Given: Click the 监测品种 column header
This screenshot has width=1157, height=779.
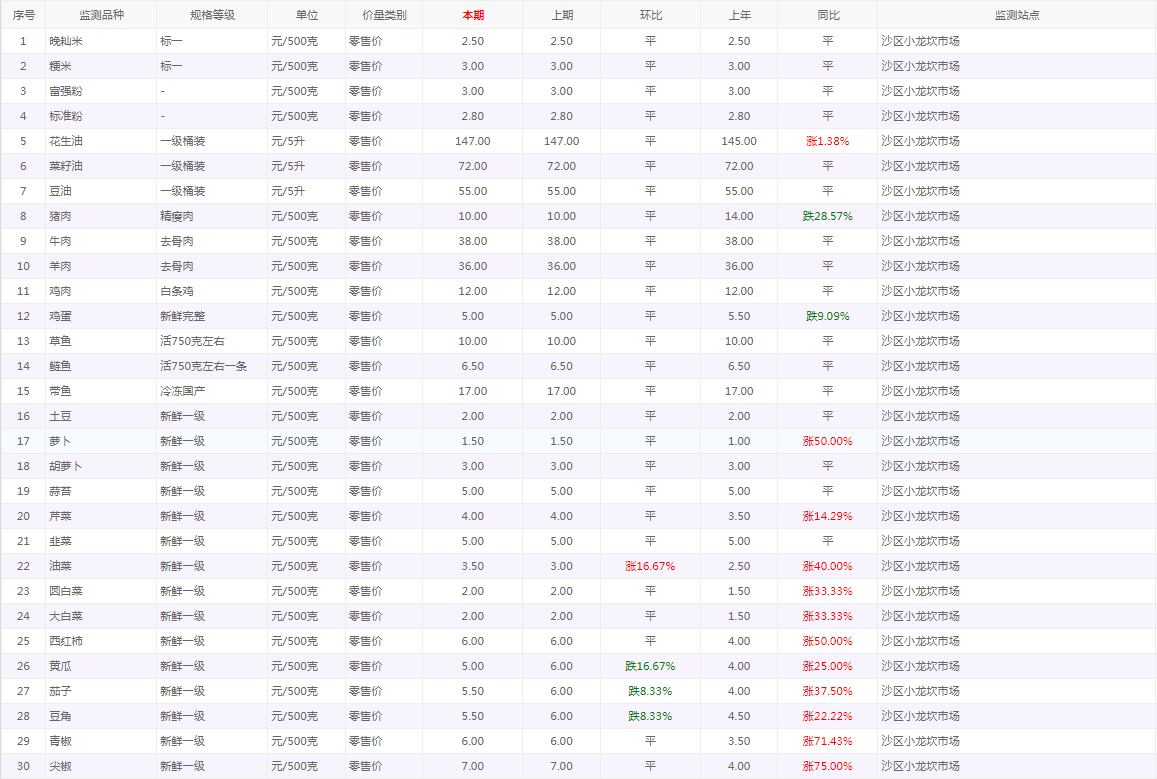Looking at the screenshot, I should click(x=100, y=15).
